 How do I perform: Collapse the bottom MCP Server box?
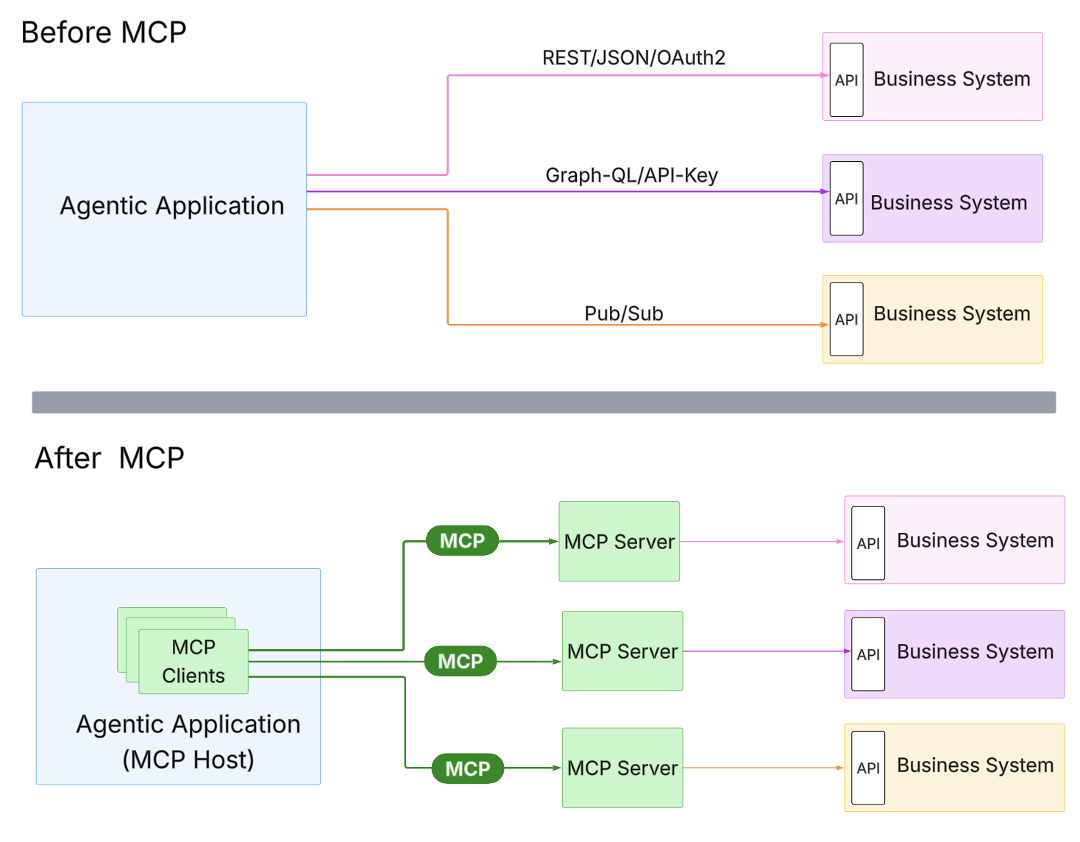[x=622, y=767]
